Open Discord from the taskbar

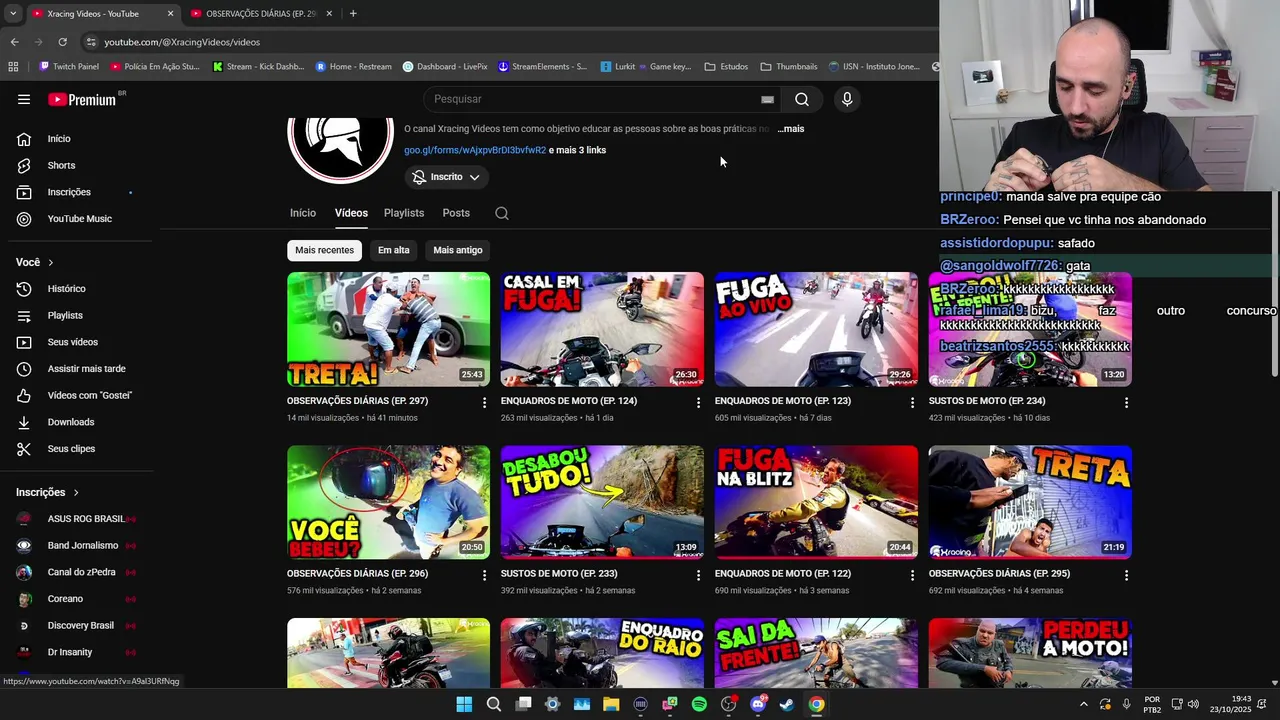pyautogui.click(x=758, y=704)
